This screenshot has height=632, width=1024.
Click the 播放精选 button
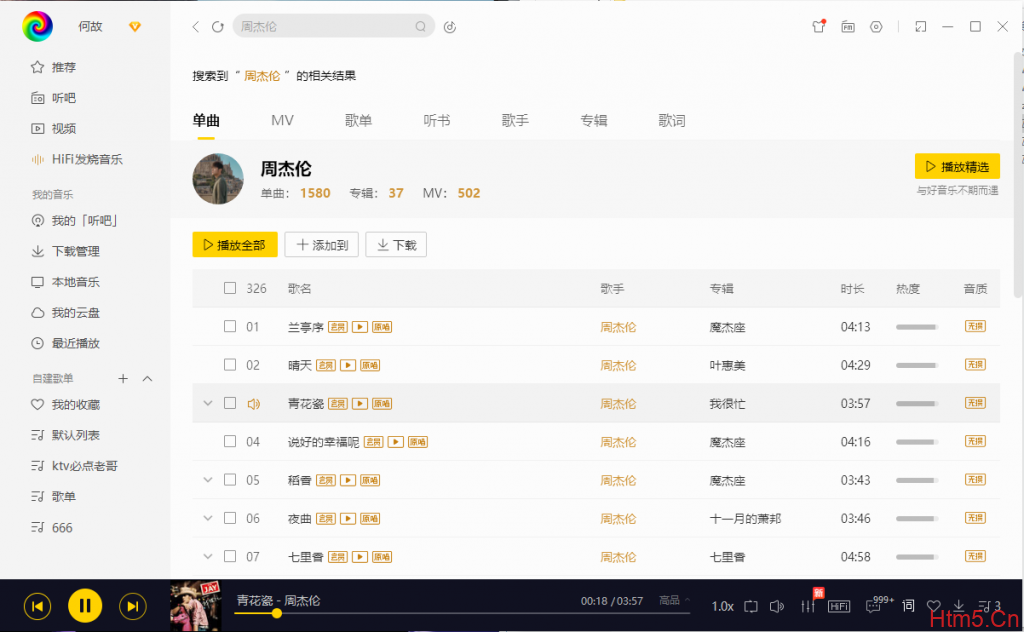click(957, 166)
